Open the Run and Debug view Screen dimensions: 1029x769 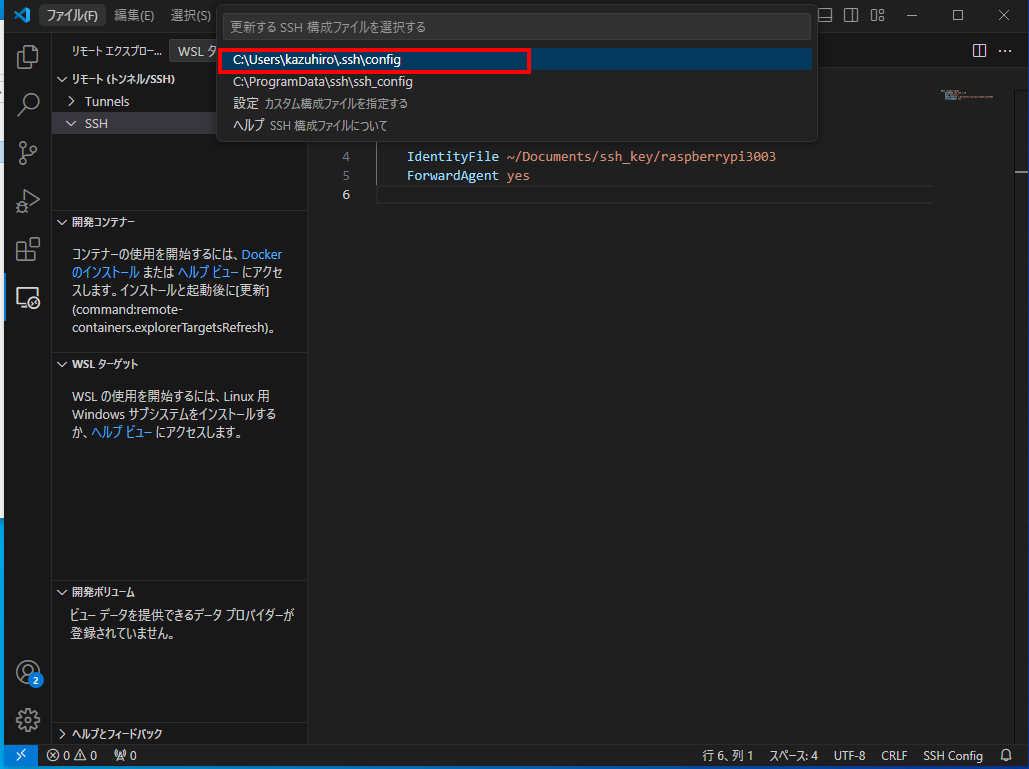(28, 201)
